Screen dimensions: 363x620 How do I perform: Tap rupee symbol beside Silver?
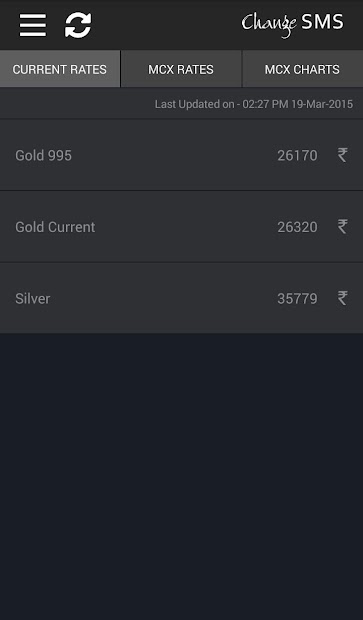click(x=342, y=298)
